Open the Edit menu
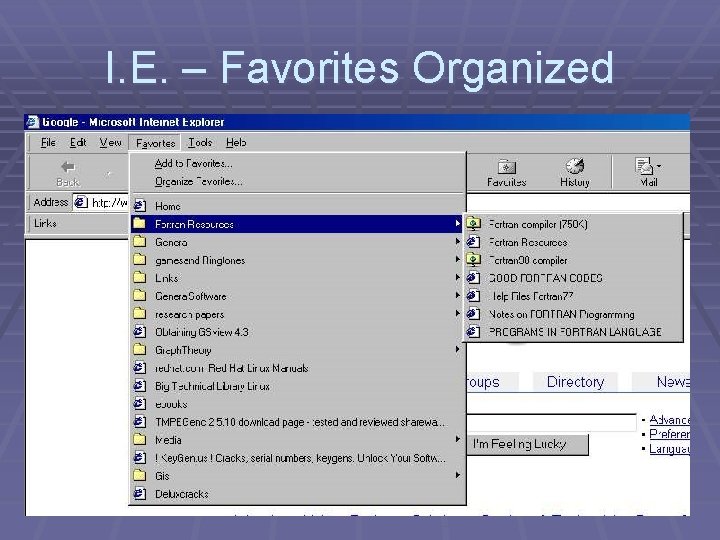Image resolution: width=720 pixels, height=540 pixels. [x=78, y=143]
